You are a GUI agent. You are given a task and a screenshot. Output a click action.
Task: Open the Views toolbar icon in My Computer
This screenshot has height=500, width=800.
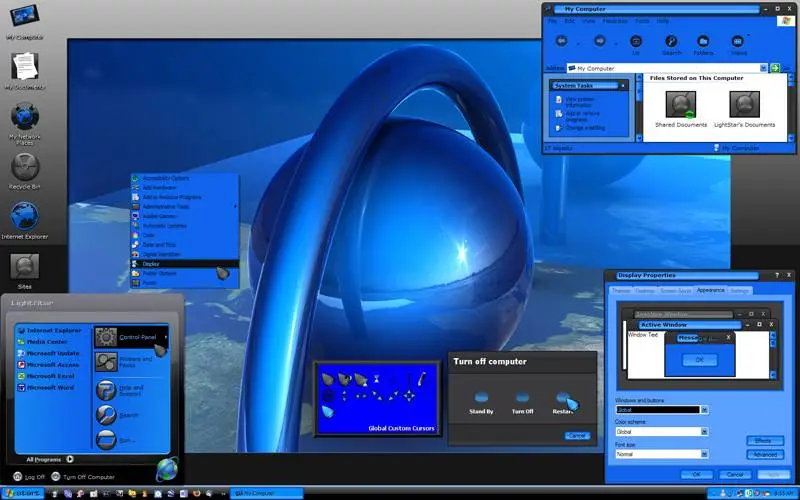click(738, 41)
